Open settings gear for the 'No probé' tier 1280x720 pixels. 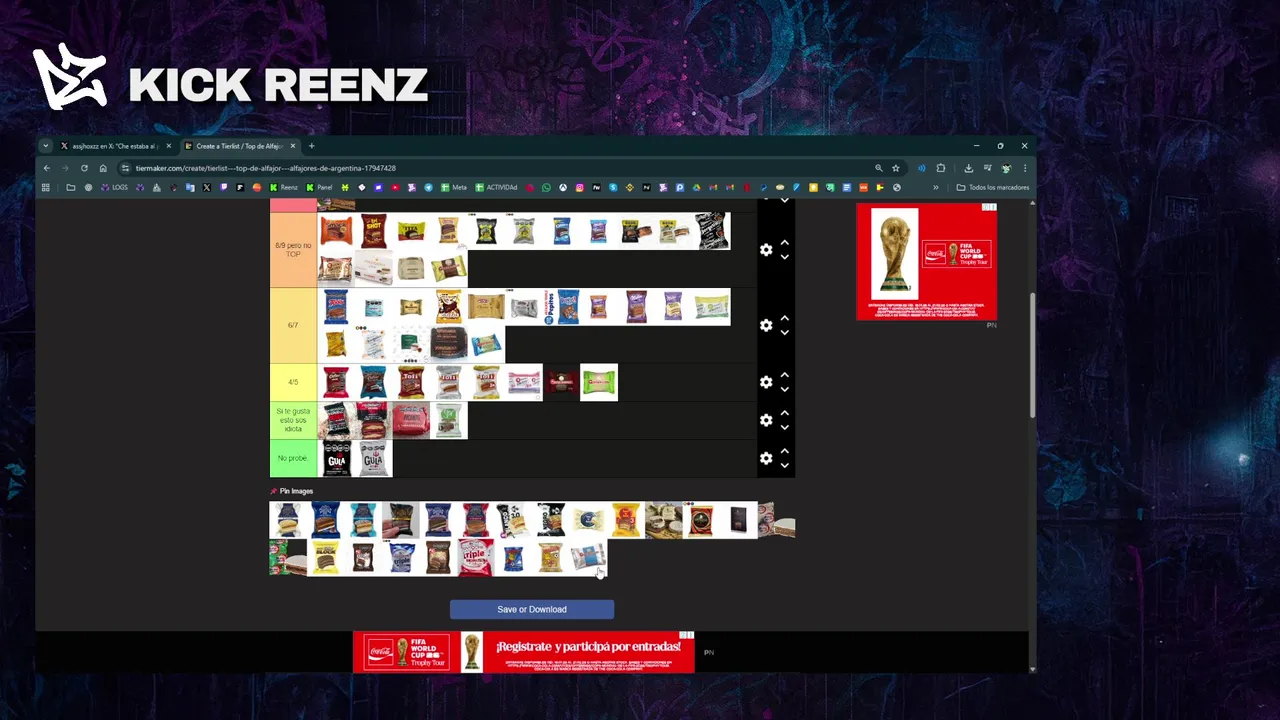click(x=766, y=458)
